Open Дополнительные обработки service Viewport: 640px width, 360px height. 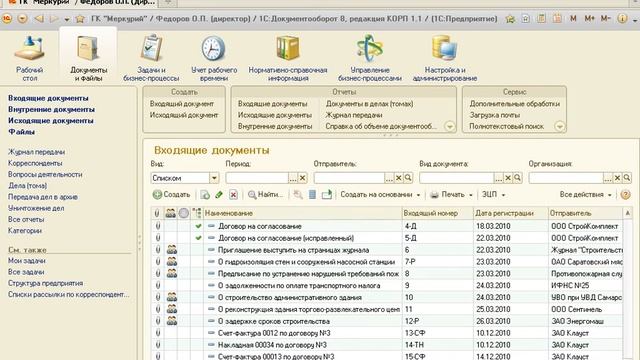click(x=514, y=104)
